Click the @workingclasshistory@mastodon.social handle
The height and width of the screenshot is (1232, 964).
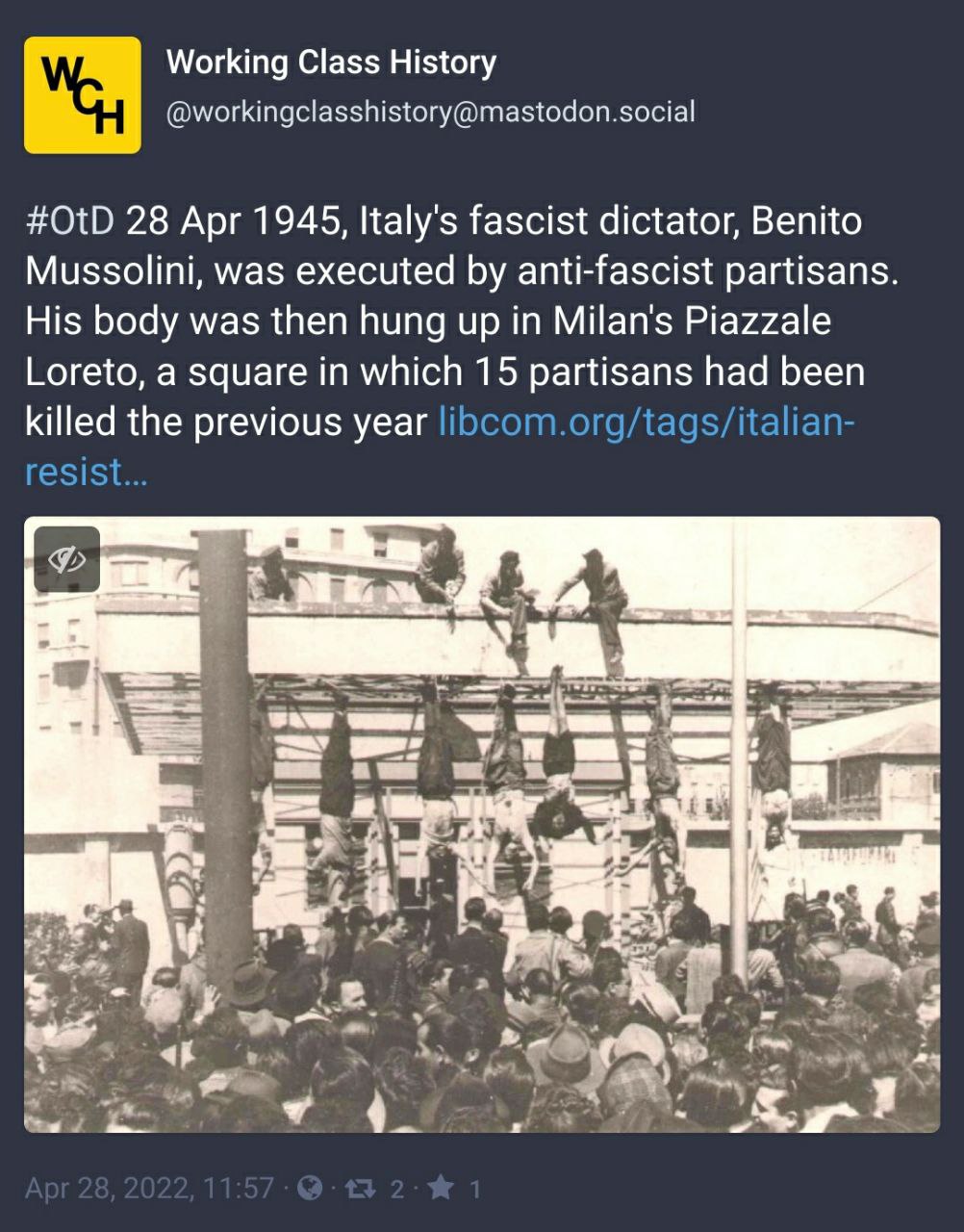pyautogui.click(x=430, y=113)
